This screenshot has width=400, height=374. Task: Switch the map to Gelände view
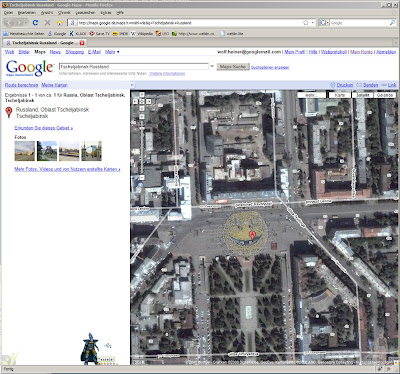pyautogui.click(x=385, y=95)
